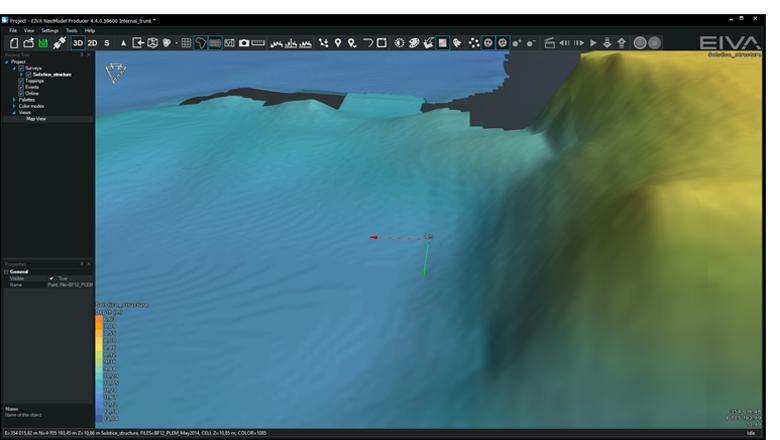Viewport: 780px width, 440px height.
Task: Click the camera screenshot icon
Action: pyautogui.click(x=243, y=43)
